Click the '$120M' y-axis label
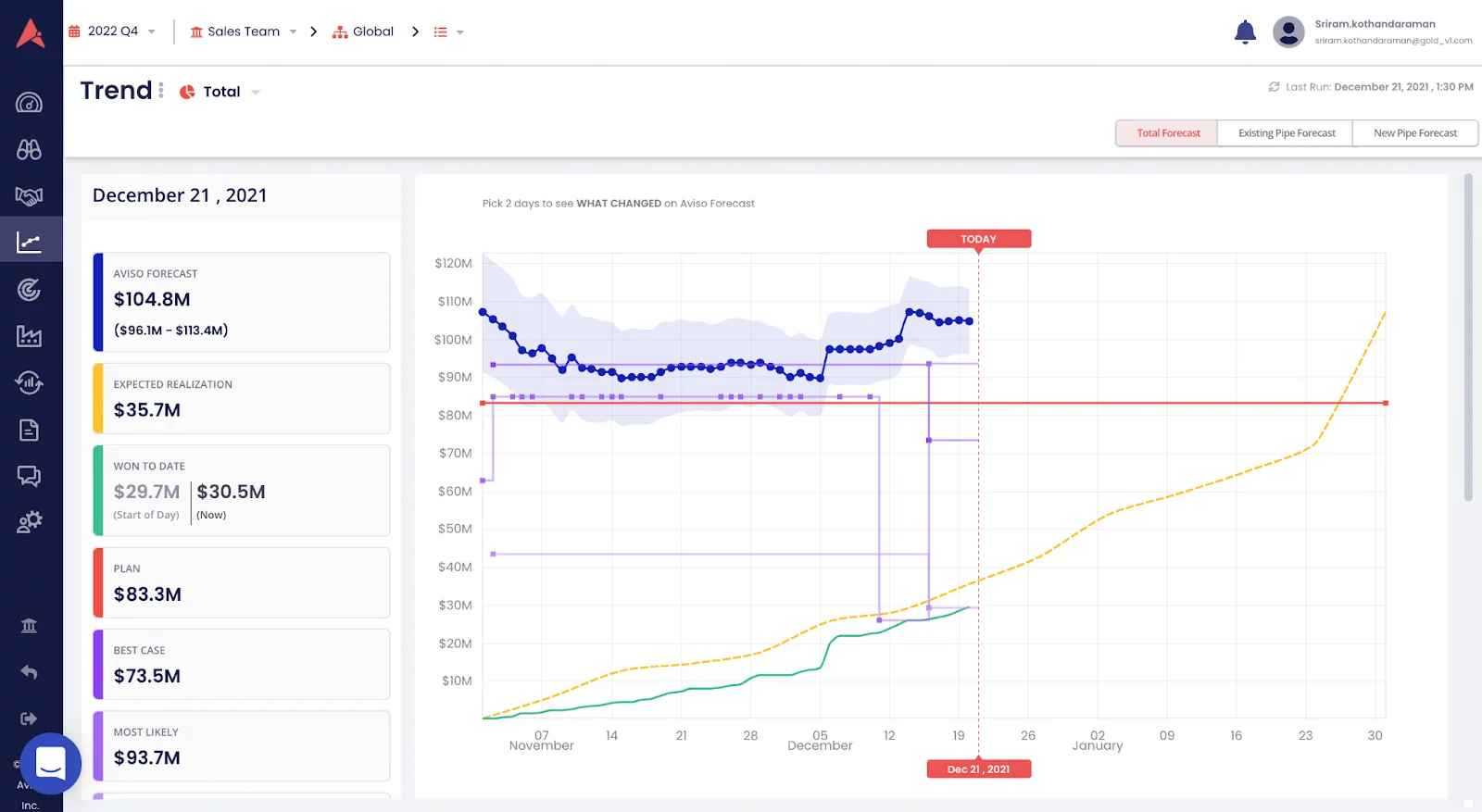Viewport: 1482px width, 812px height. pyautogui.click(x=453, y=264)
